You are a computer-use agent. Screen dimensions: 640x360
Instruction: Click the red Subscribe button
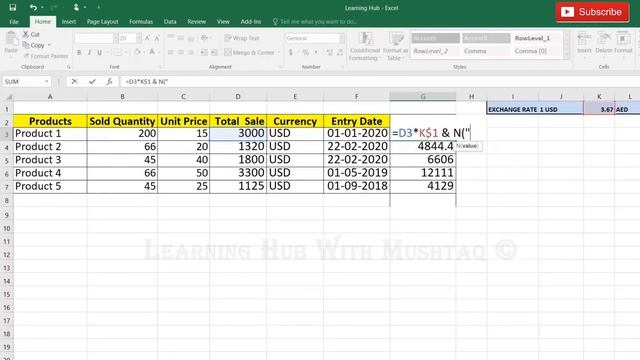coord(592,12)
